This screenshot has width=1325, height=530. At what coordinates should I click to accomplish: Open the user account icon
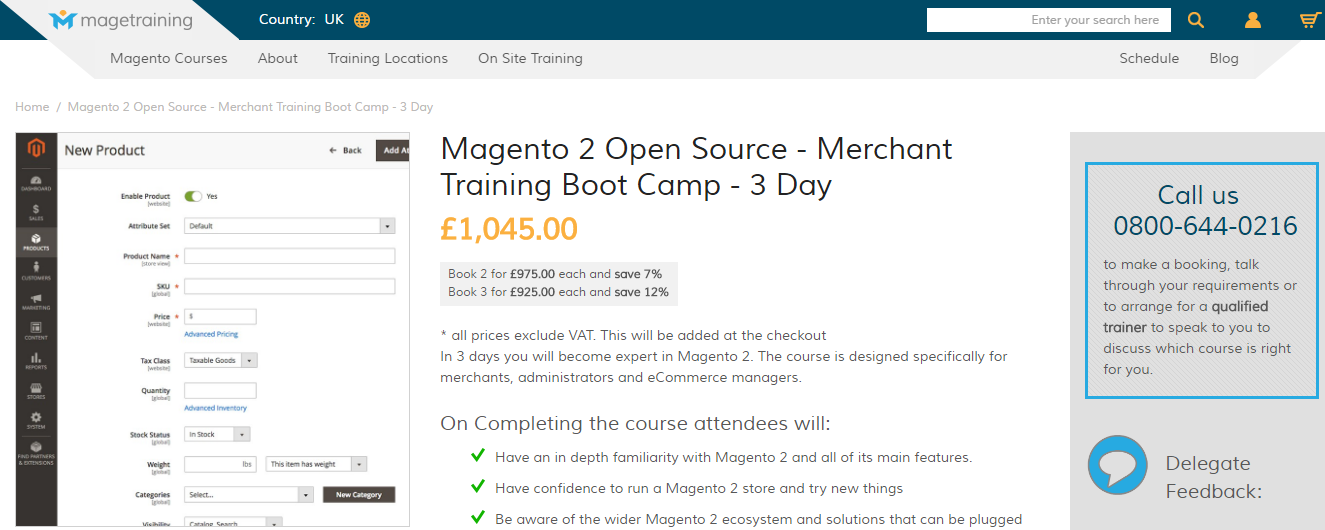coord(1253,20)
